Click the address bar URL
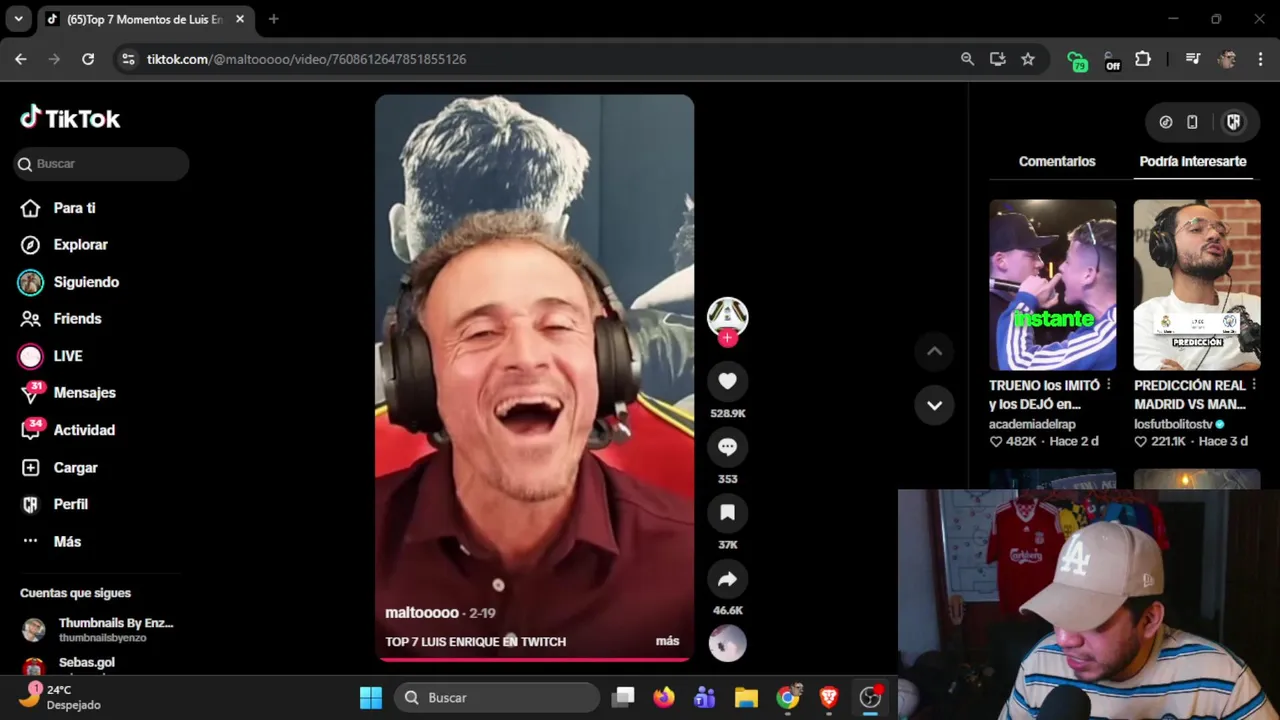The width and height of the screenshot is (1280, 720). point(306,59)
